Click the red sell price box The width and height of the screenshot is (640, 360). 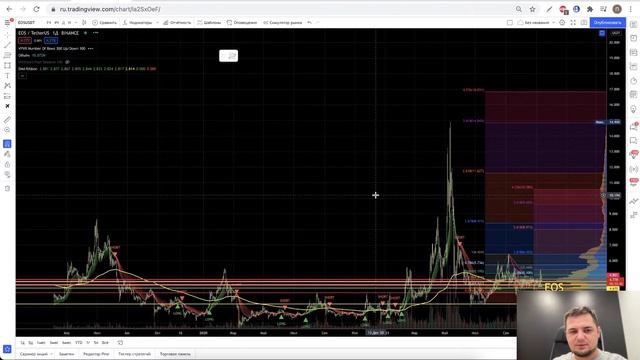tap(25, 40)
